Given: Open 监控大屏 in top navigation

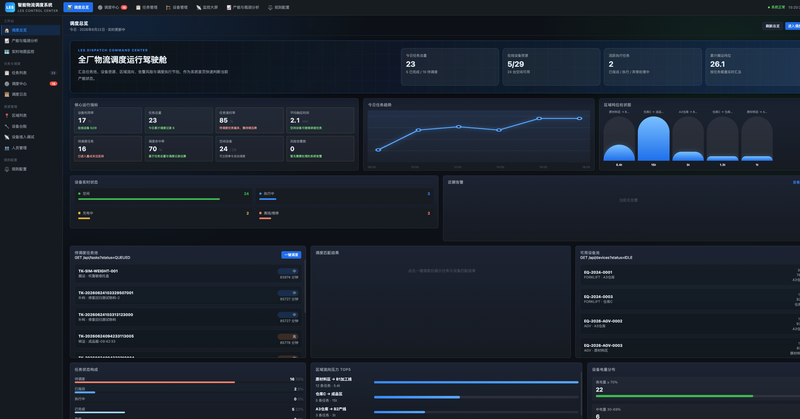Looking at the screenshot, I should click(x=207, y=7).
